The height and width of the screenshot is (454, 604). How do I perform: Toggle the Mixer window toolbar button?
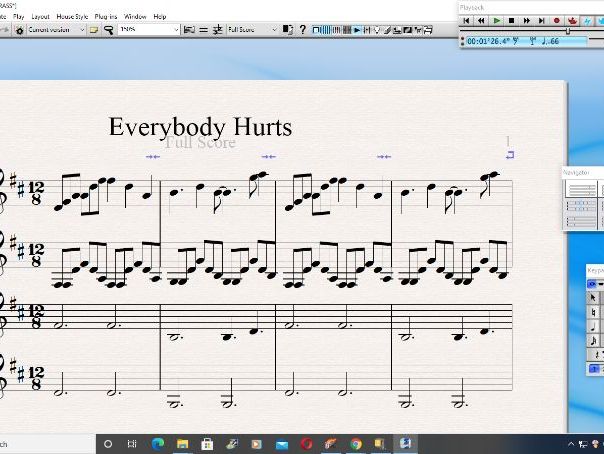(367, 30)
